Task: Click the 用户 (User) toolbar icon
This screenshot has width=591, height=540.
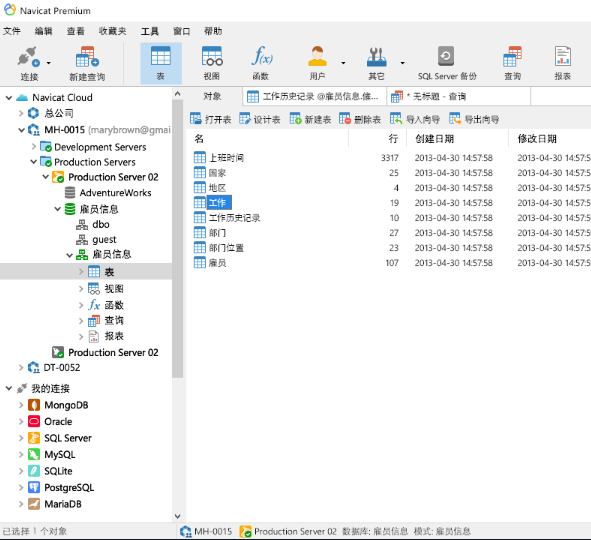Action: (317, 63)
